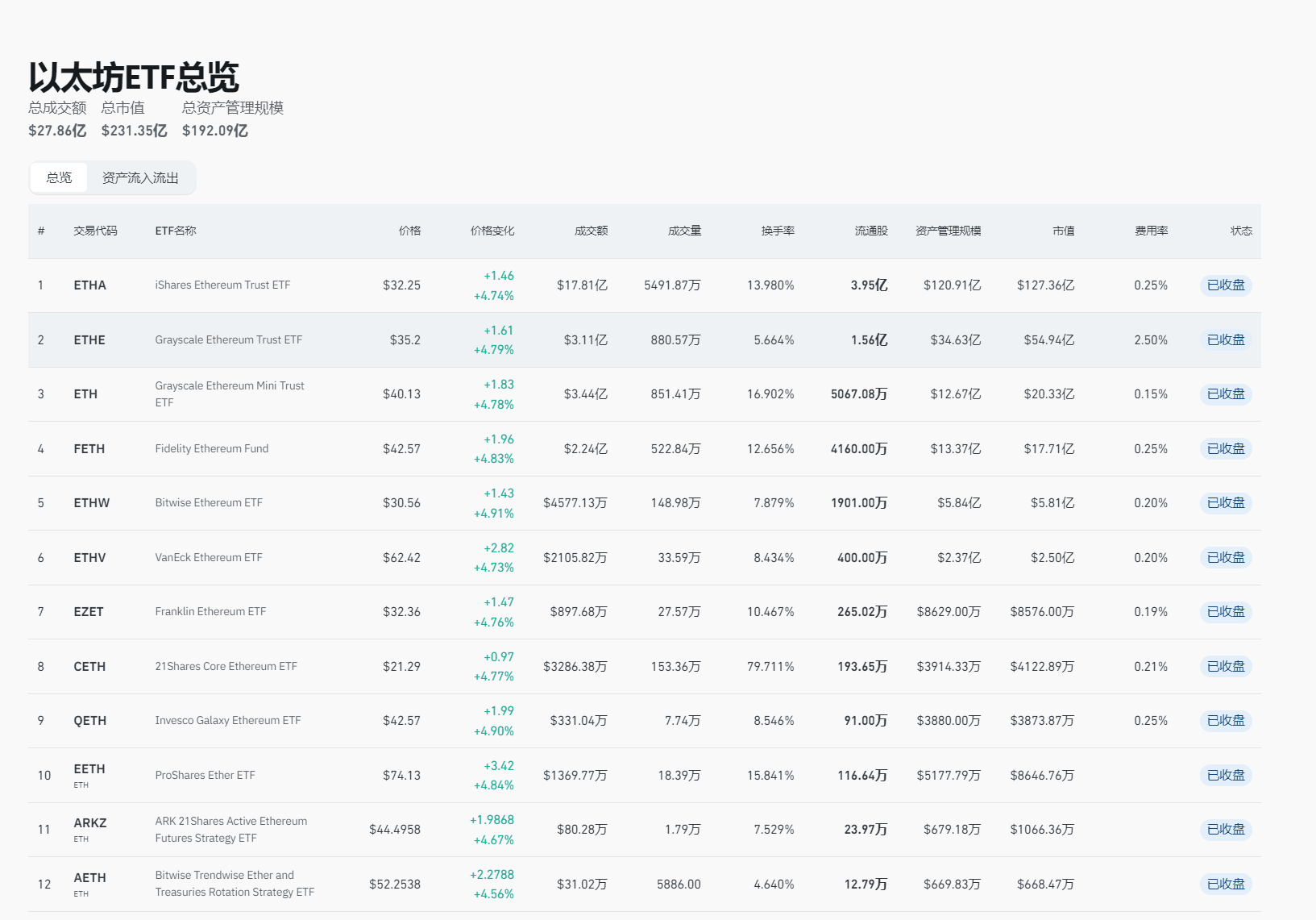
Task: Open the ETHV ticker link
Action: coord(89,558)
